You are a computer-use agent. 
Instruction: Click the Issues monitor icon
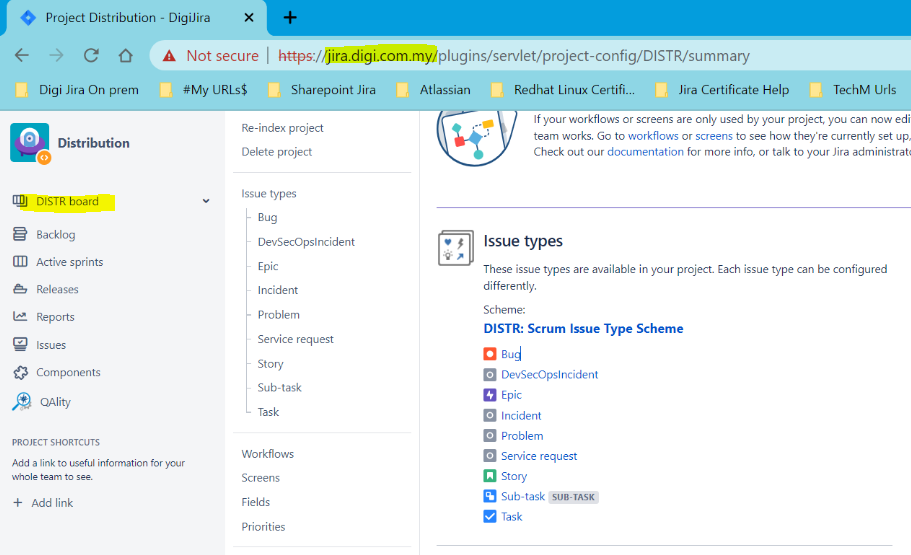coord(20,344)
